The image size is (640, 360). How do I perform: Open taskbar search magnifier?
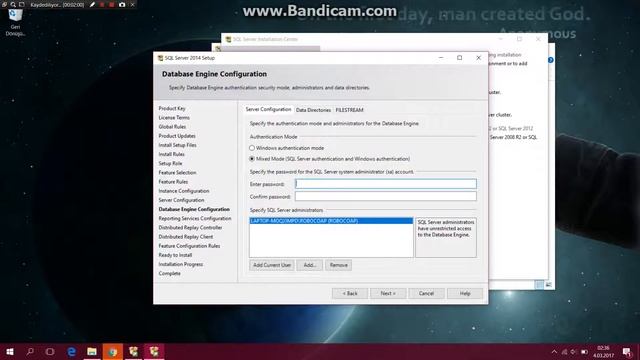pyautogui.click(x=30, y=351)
